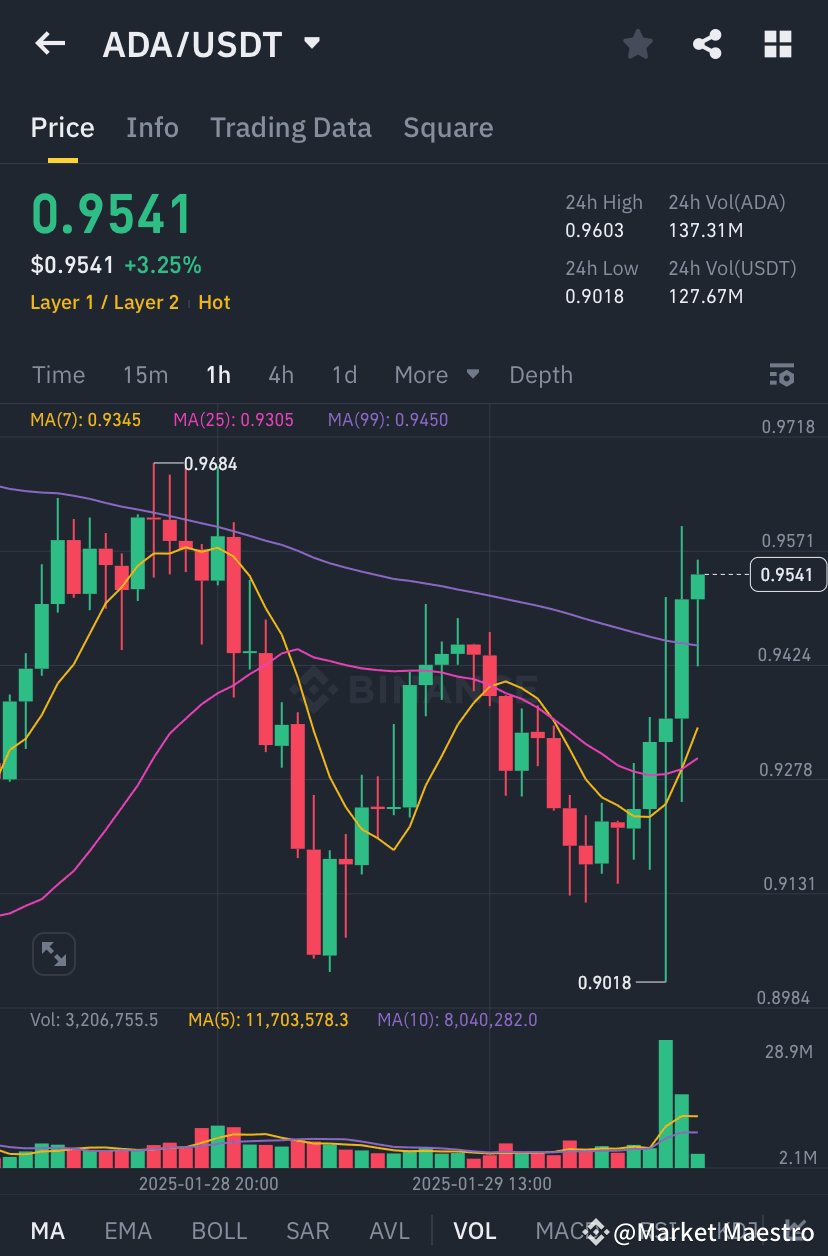Open the Depth view
This screenshot has height=1256, width=828.
pyautogui.click(x=541, y=375)
